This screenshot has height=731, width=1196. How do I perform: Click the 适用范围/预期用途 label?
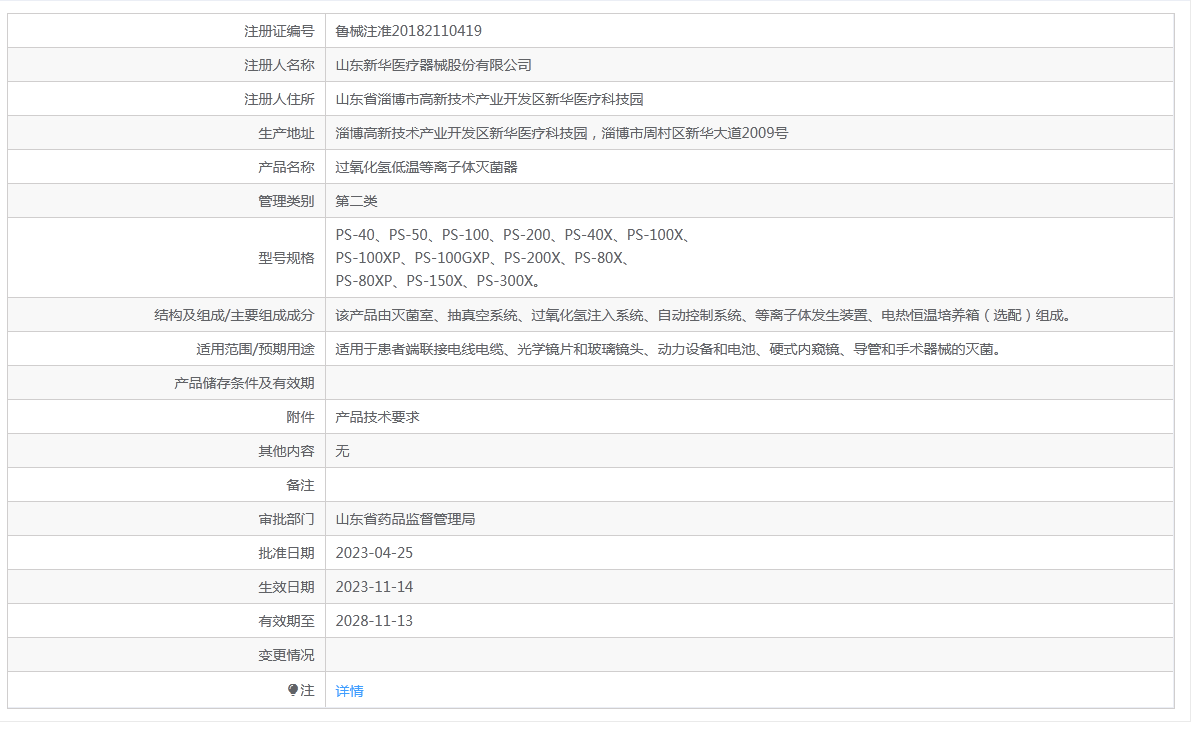coord(256,349)
